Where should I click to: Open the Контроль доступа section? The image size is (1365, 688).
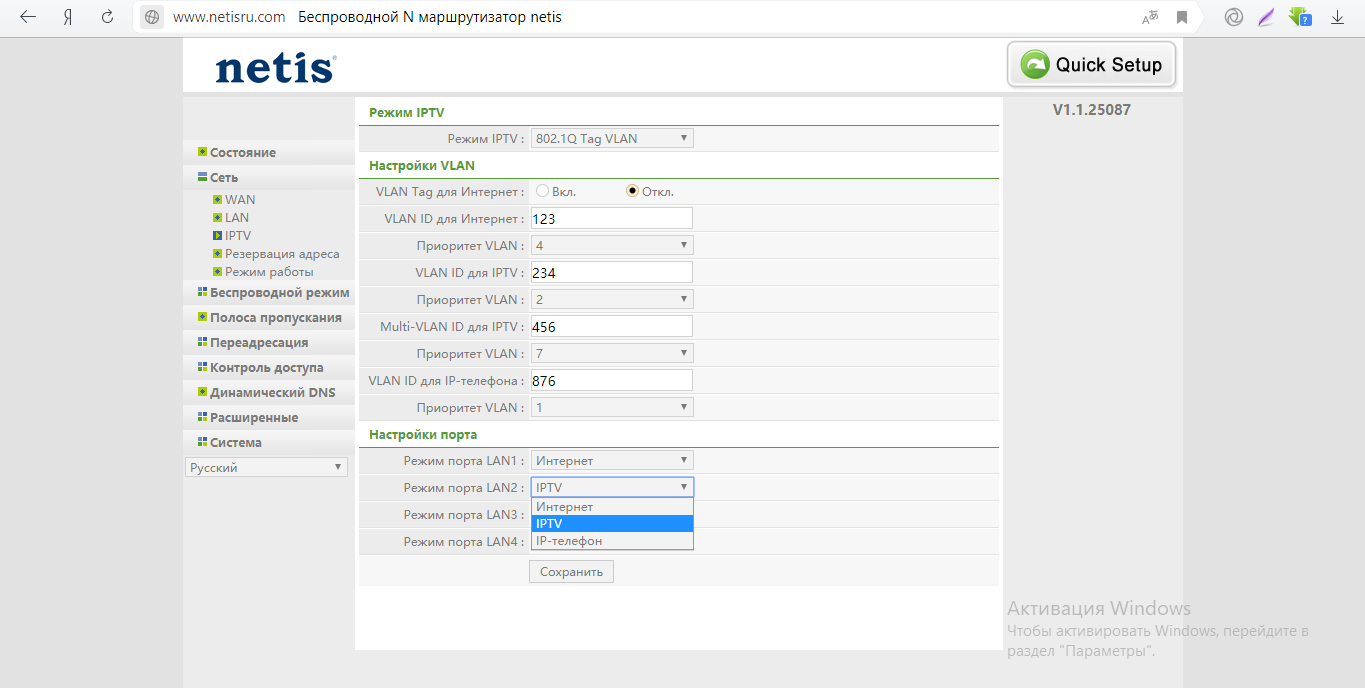point(269,367)
